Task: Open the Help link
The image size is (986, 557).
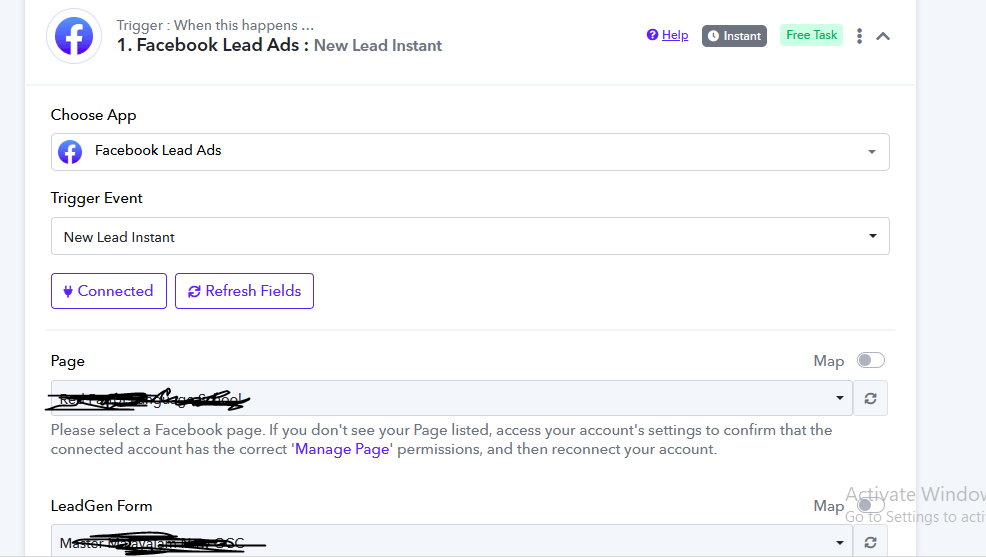Action: (x=675, y=35)
